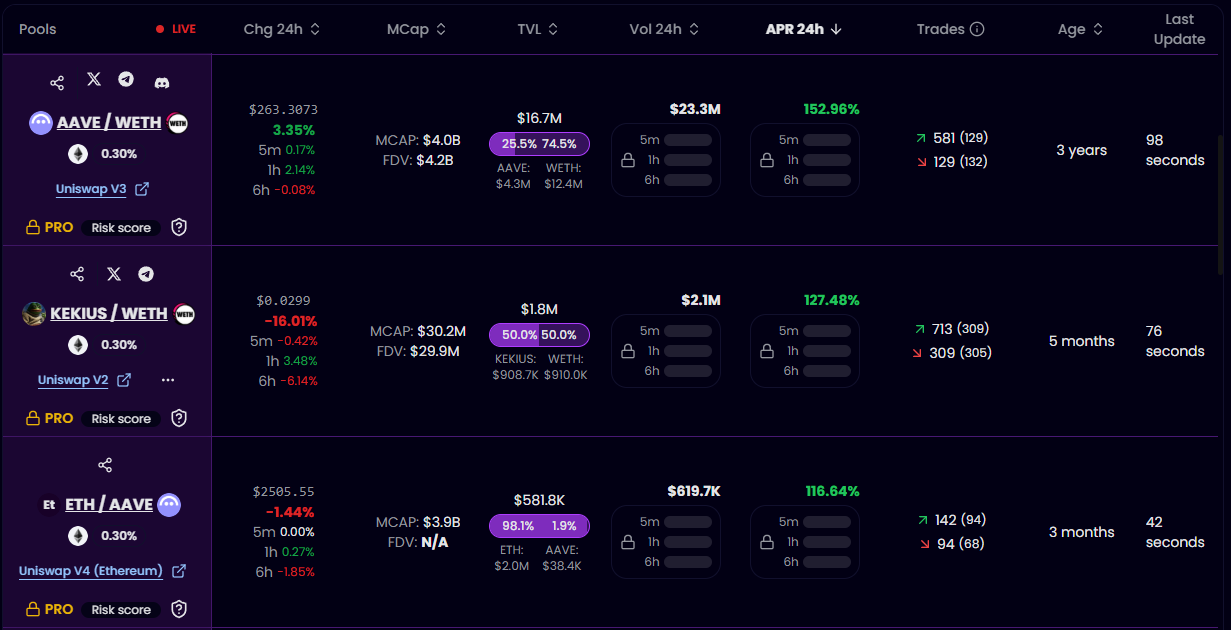Click the share icon above KEKIUS / WETH
The image size is (1231, 630).
77,273
